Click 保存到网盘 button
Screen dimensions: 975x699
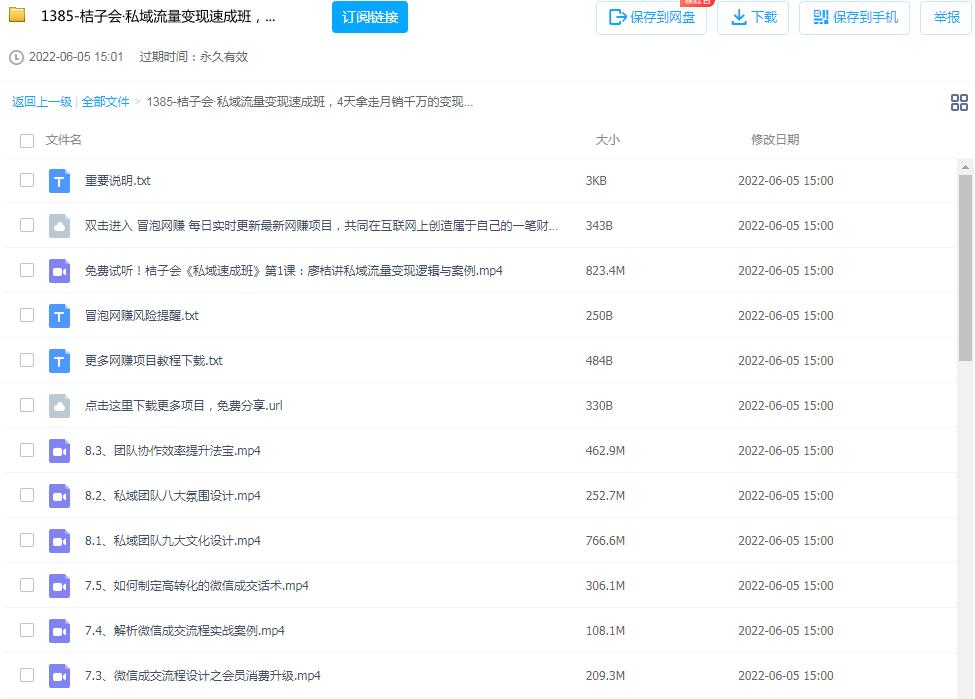point(651,17)
